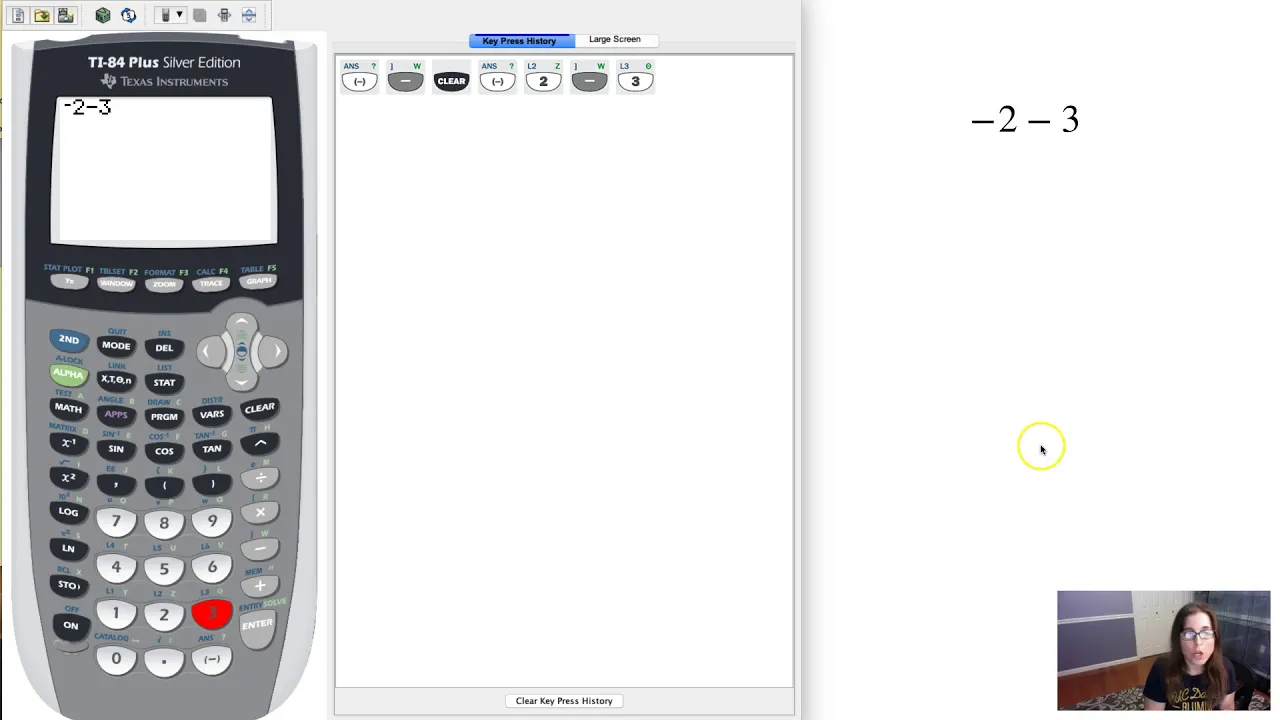Click the VARS key
Viewport: 1280px width, 720px height.
pos(212,414)
